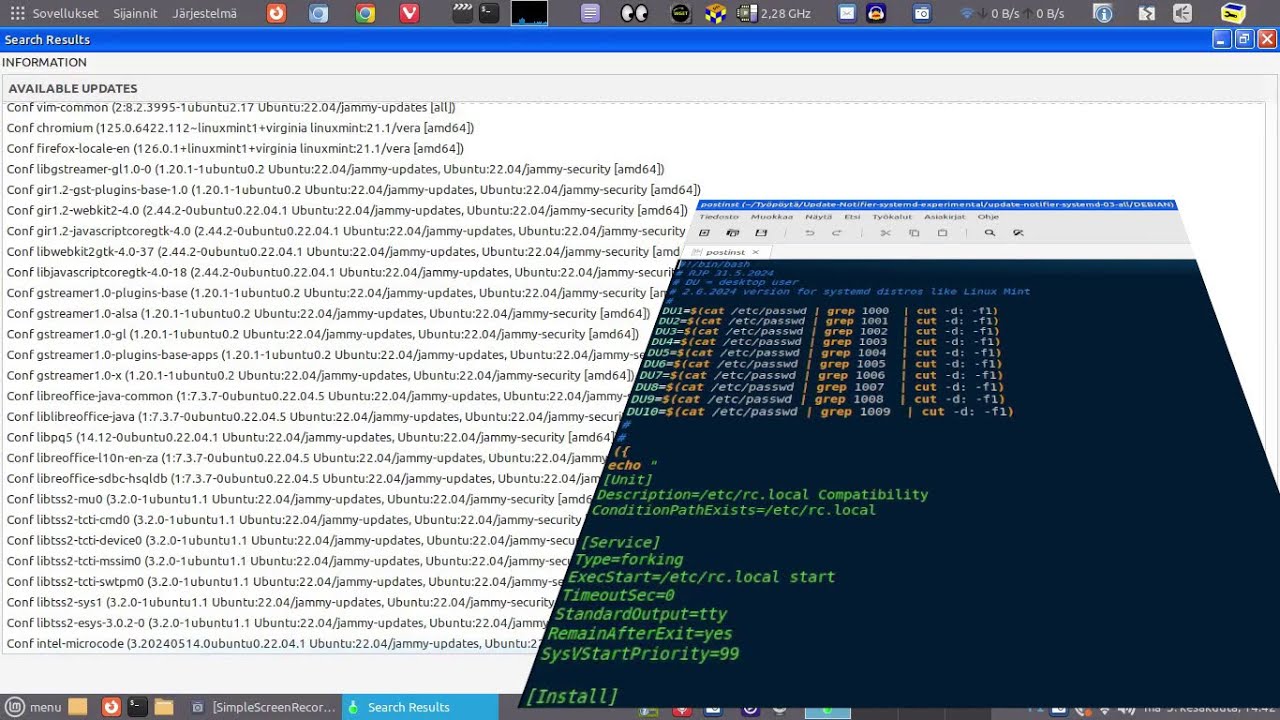1280x720 pixels.
Task: Open the Tiedosto menu in postinst editor
Action: [719, 216]
